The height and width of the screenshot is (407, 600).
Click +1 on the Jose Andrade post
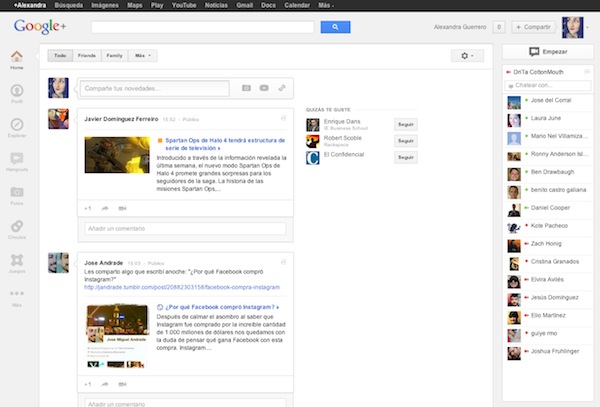[88, 384]
